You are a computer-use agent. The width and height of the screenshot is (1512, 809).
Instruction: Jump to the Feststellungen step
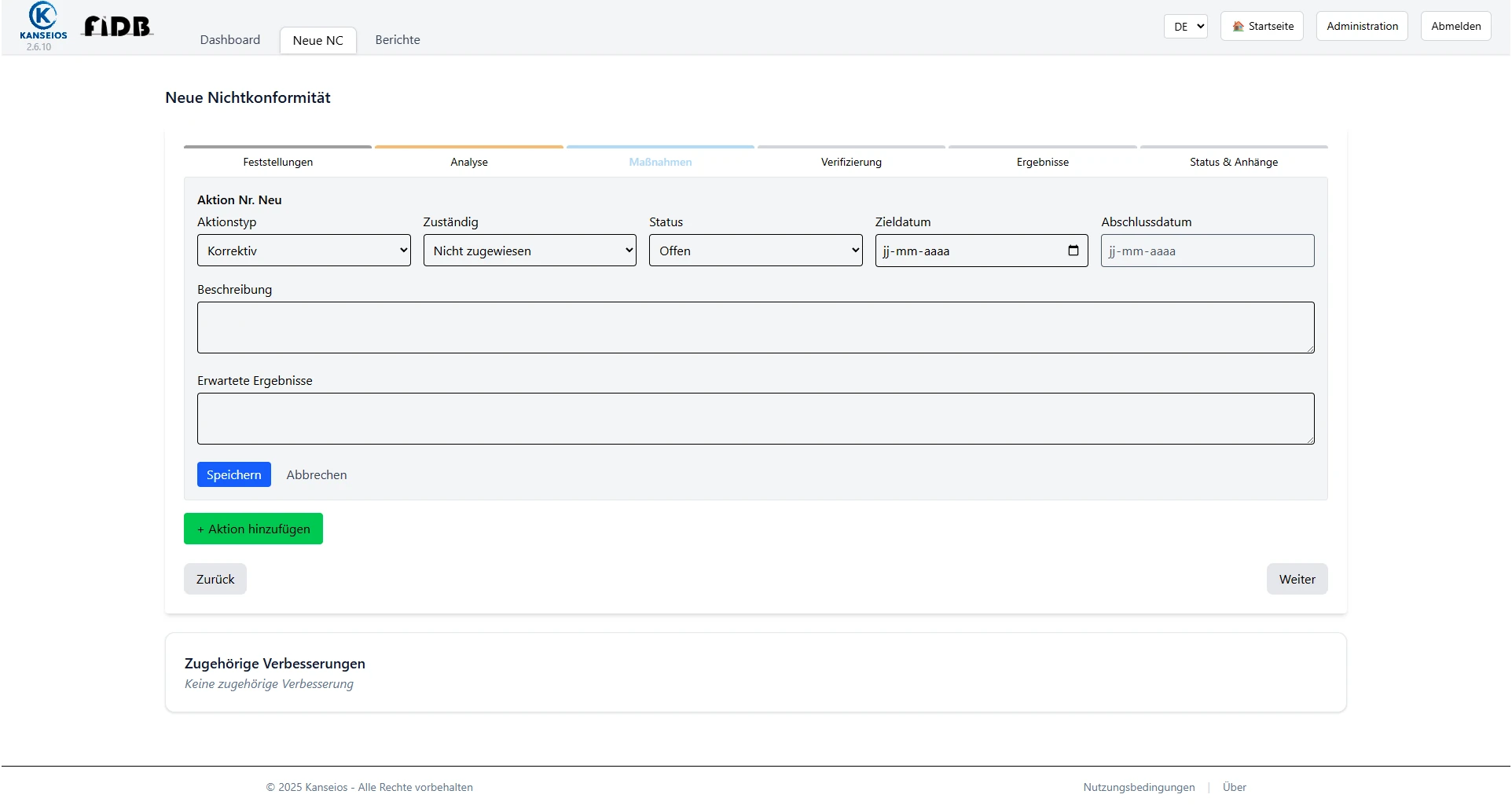277,162
